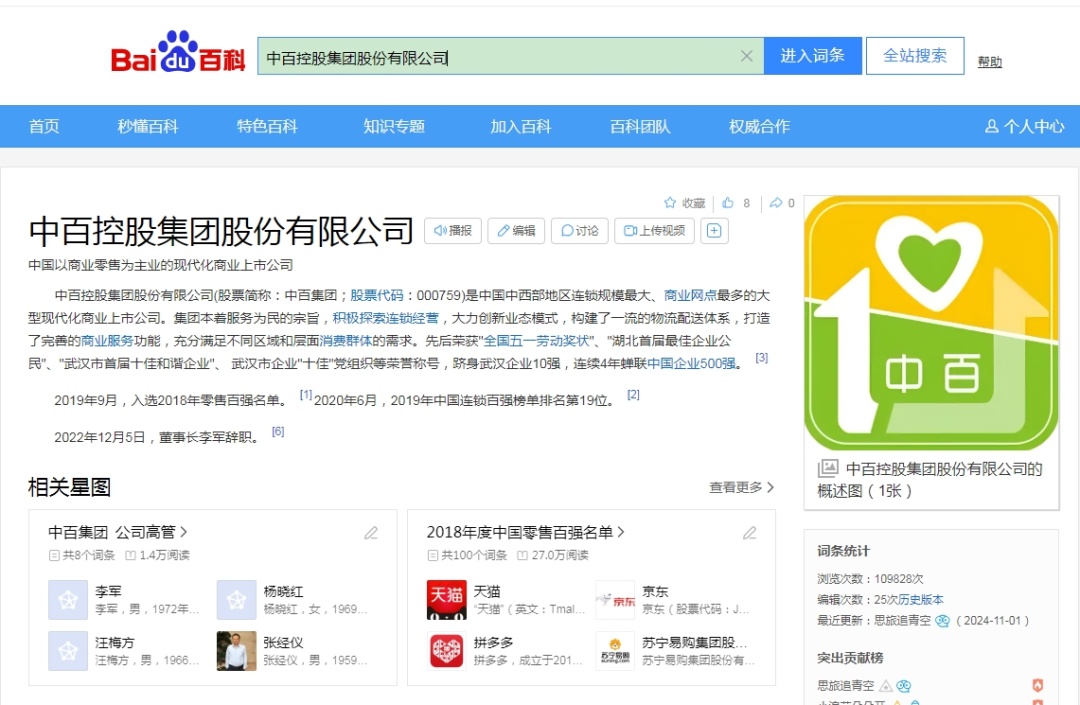Click the 拼多多 logo icon

(447, 651)
